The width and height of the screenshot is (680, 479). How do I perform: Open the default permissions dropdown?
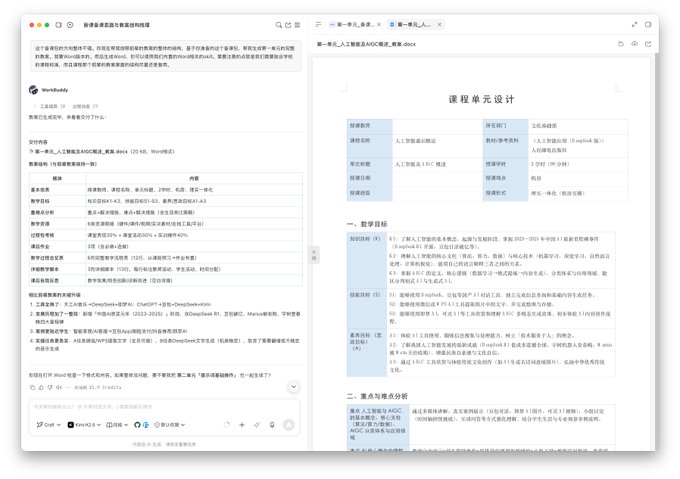tap(170, 425)
